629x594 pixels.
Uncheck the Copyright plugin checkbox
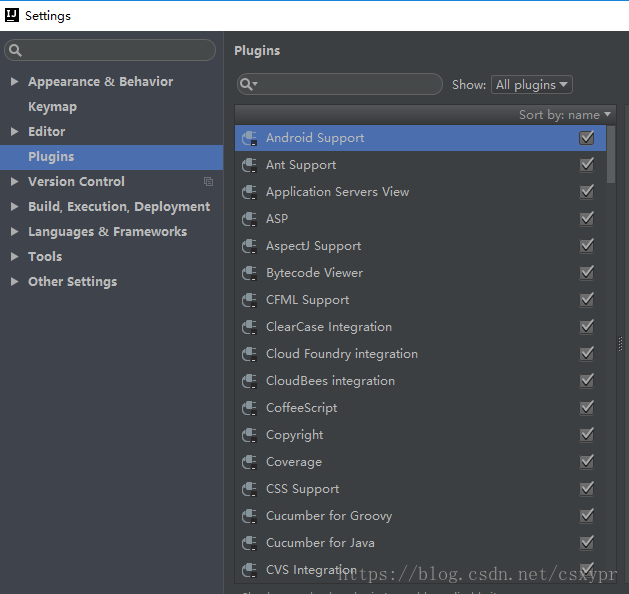coord(586,435)
